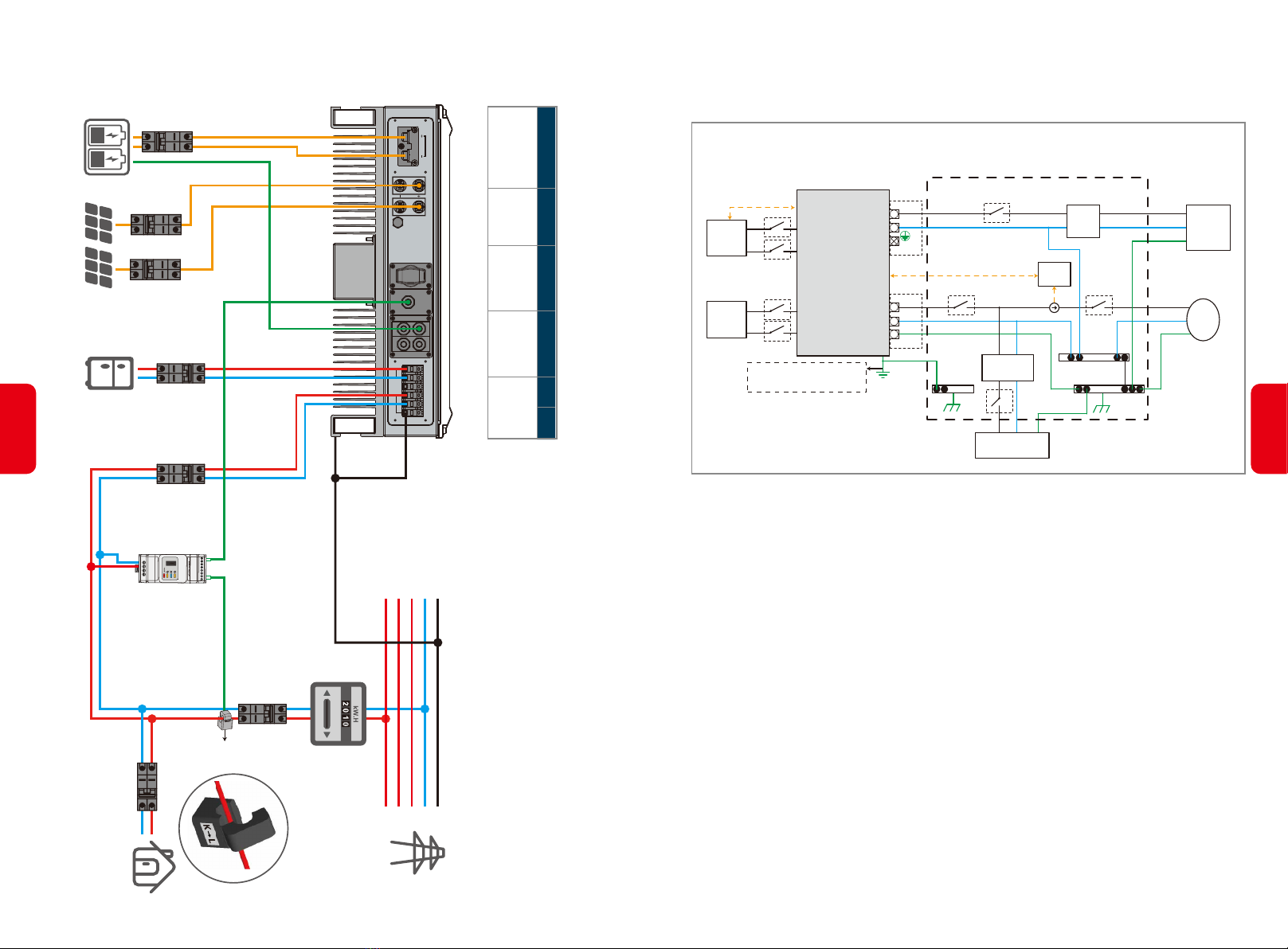Click the box with the orange dashed arrow

(x=1054, y=274)
